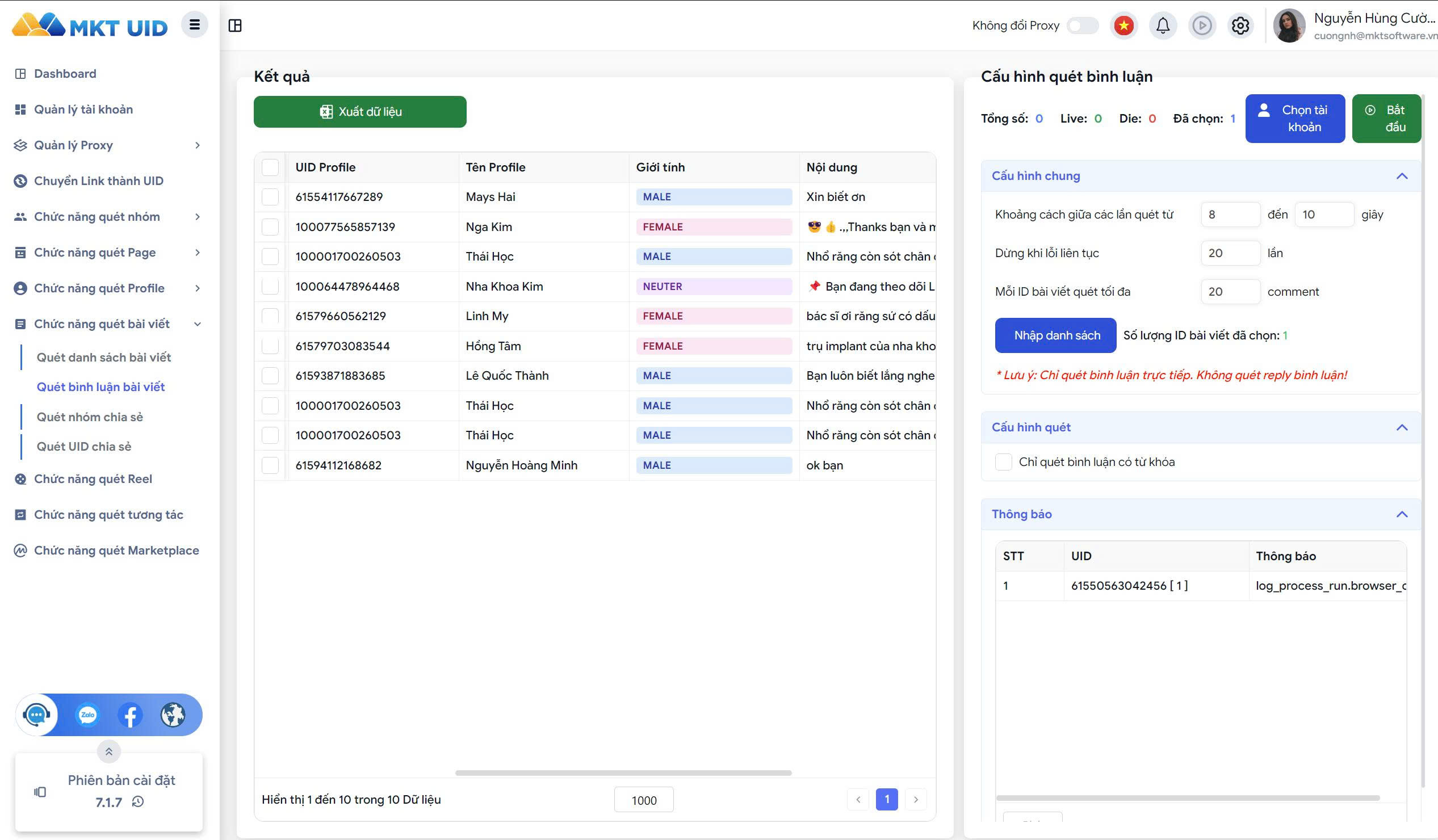Open Quét danh sách bài viết menu item

104,357
